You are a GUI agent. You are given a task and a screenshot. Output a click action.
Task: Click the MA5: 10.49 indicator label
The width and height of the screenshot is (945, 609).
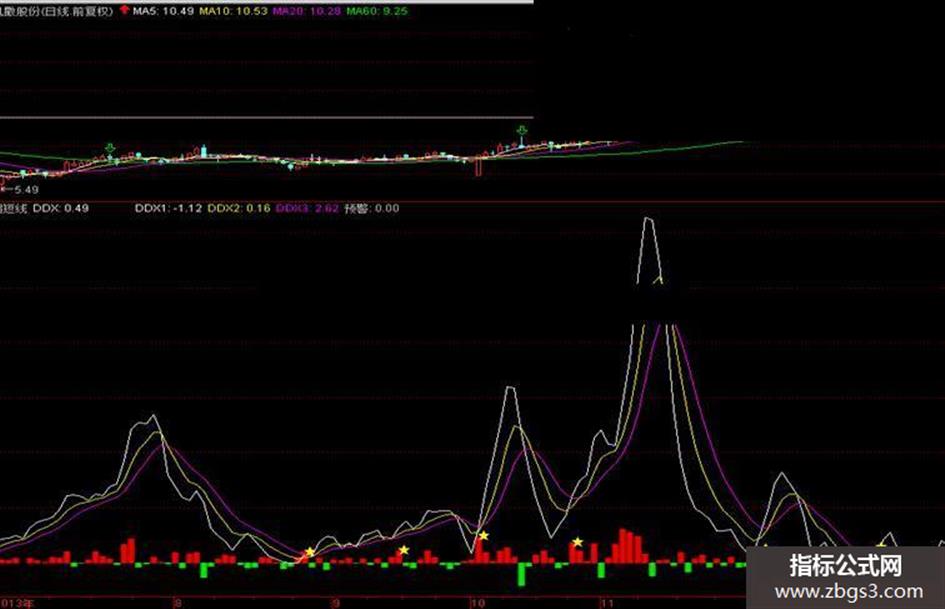[163, 11]
